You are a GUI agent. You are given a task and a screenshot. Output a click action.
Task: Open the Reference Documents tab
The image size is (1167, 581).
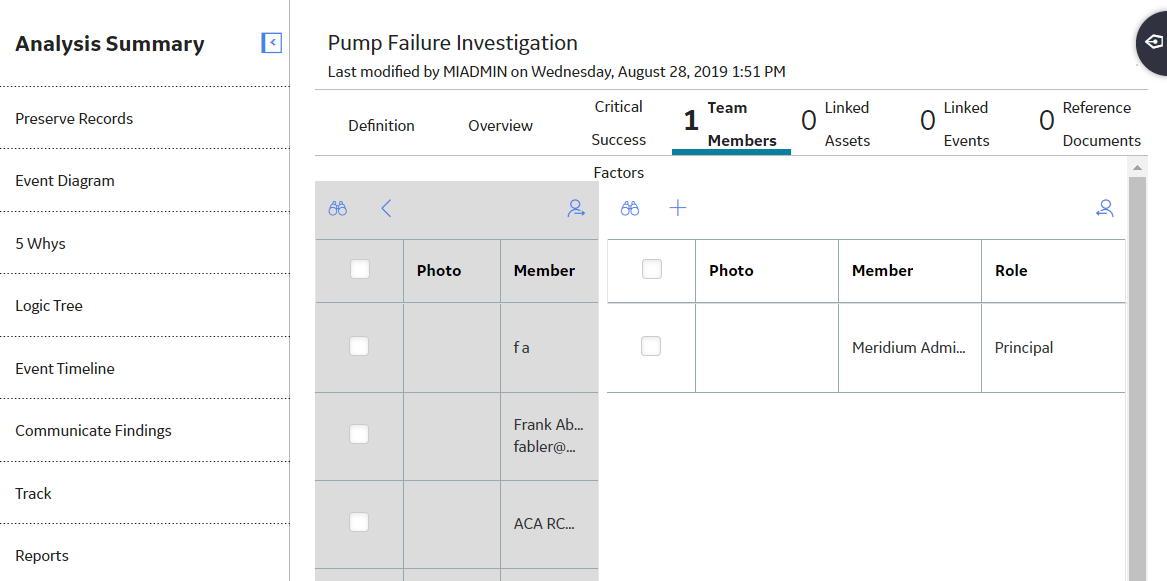click(1090, 124)
